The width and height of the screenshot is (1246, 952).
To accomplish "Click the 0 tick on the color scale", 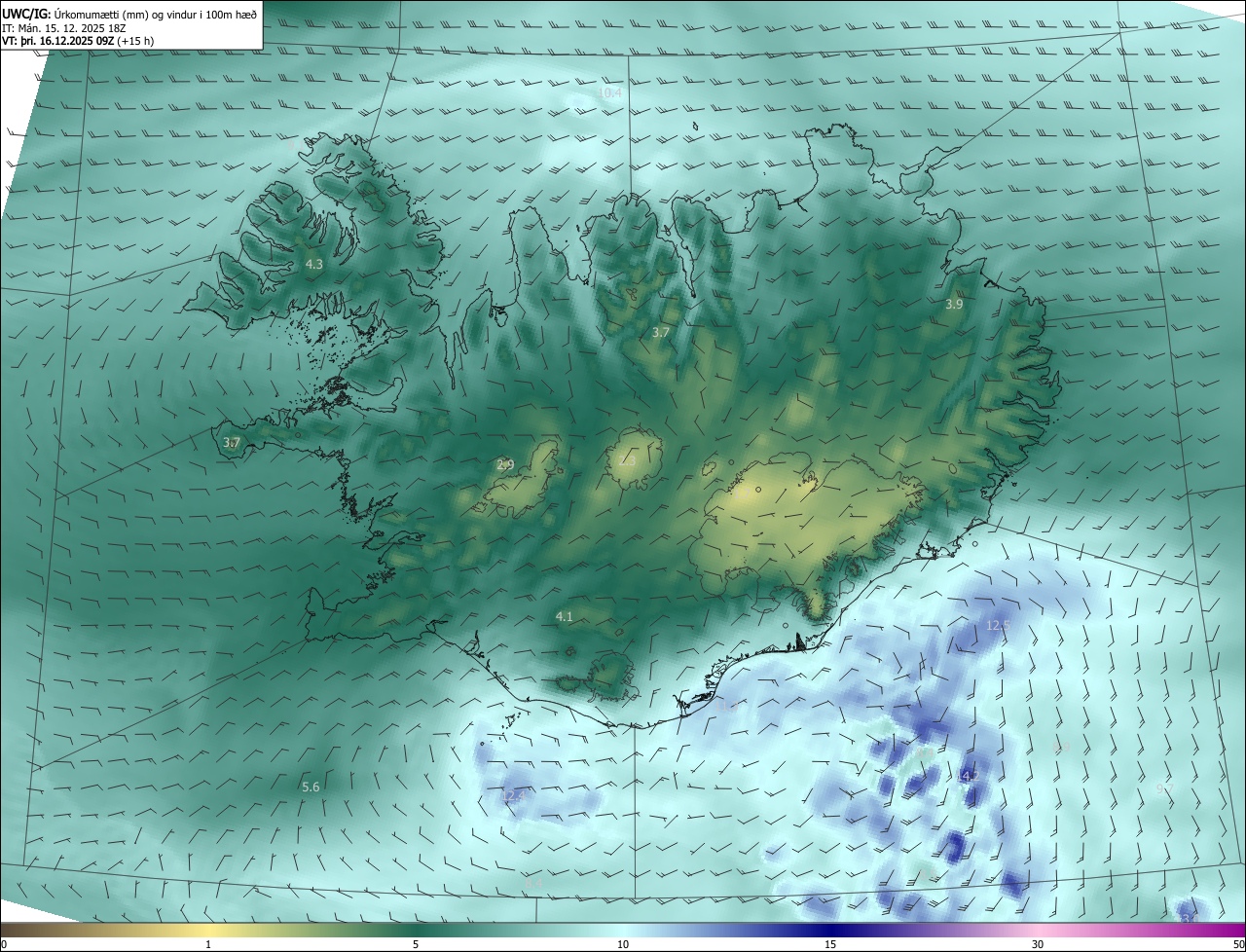I will 4,944.
